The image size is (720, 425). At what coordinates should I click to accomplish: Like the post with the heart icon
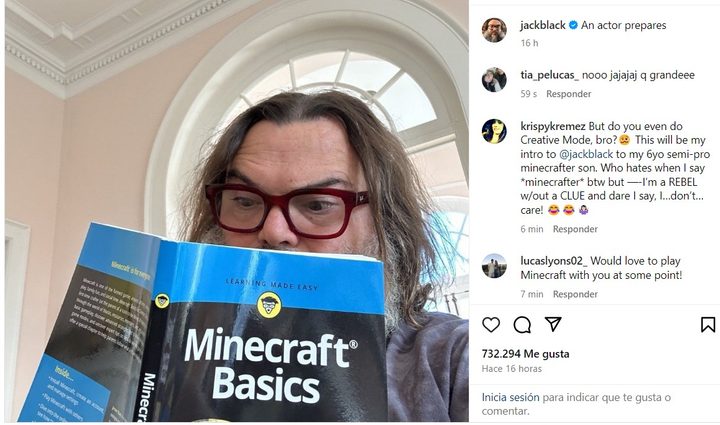click(491, 324)
